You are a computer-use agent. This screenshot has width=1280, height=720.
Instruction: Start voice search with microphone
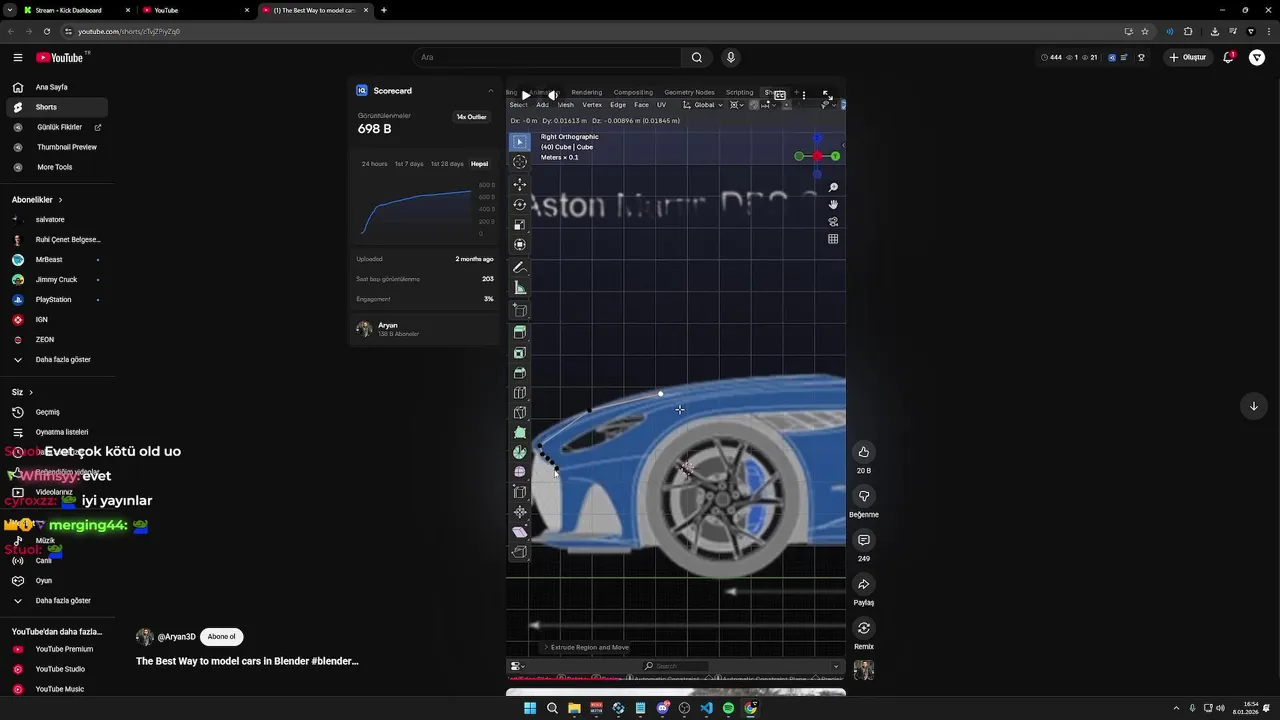click(x=731, y=57)
